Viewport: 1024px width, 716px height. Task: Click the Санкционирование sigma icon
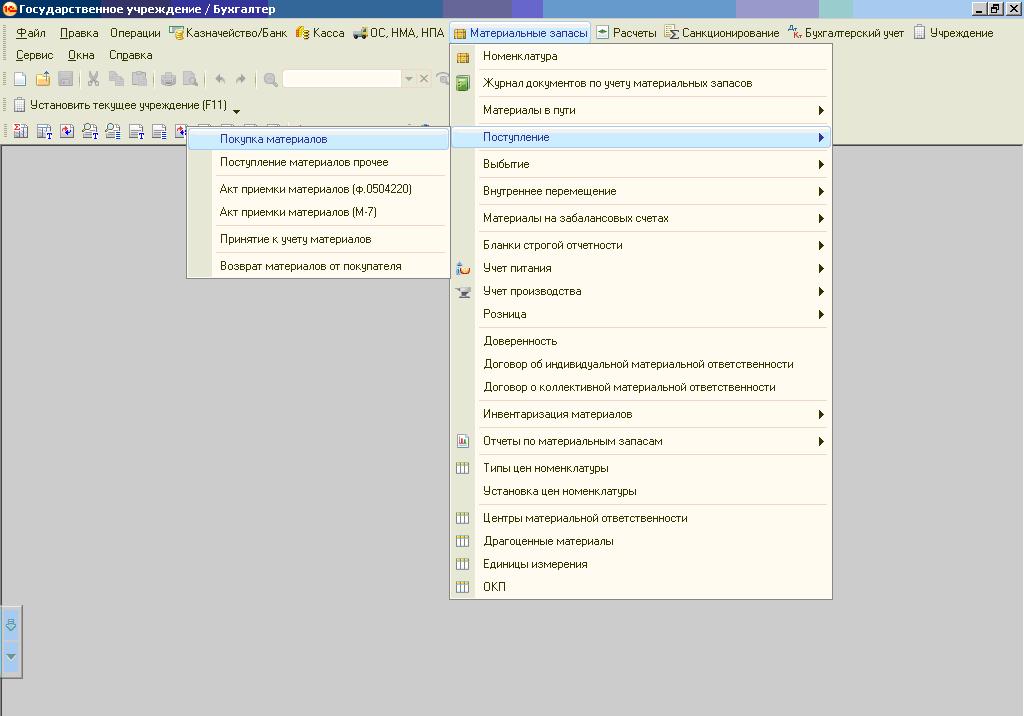[x=673, y=33]
